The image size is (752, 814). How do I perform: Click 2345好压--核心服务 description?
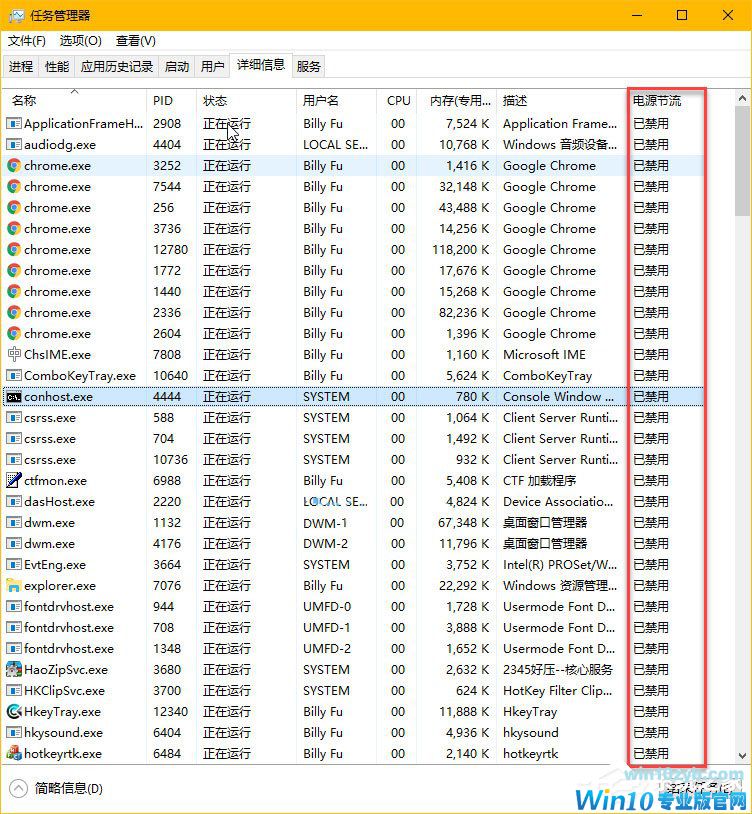point(557,670)
